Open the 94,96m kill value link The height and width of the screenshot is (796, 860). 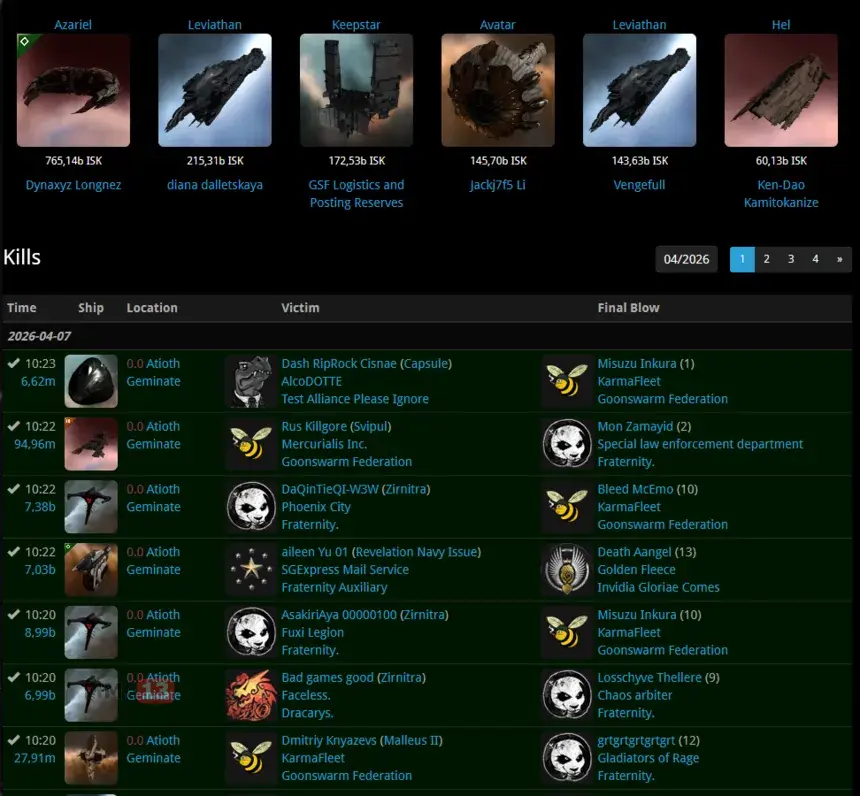[x=37, y=444]
